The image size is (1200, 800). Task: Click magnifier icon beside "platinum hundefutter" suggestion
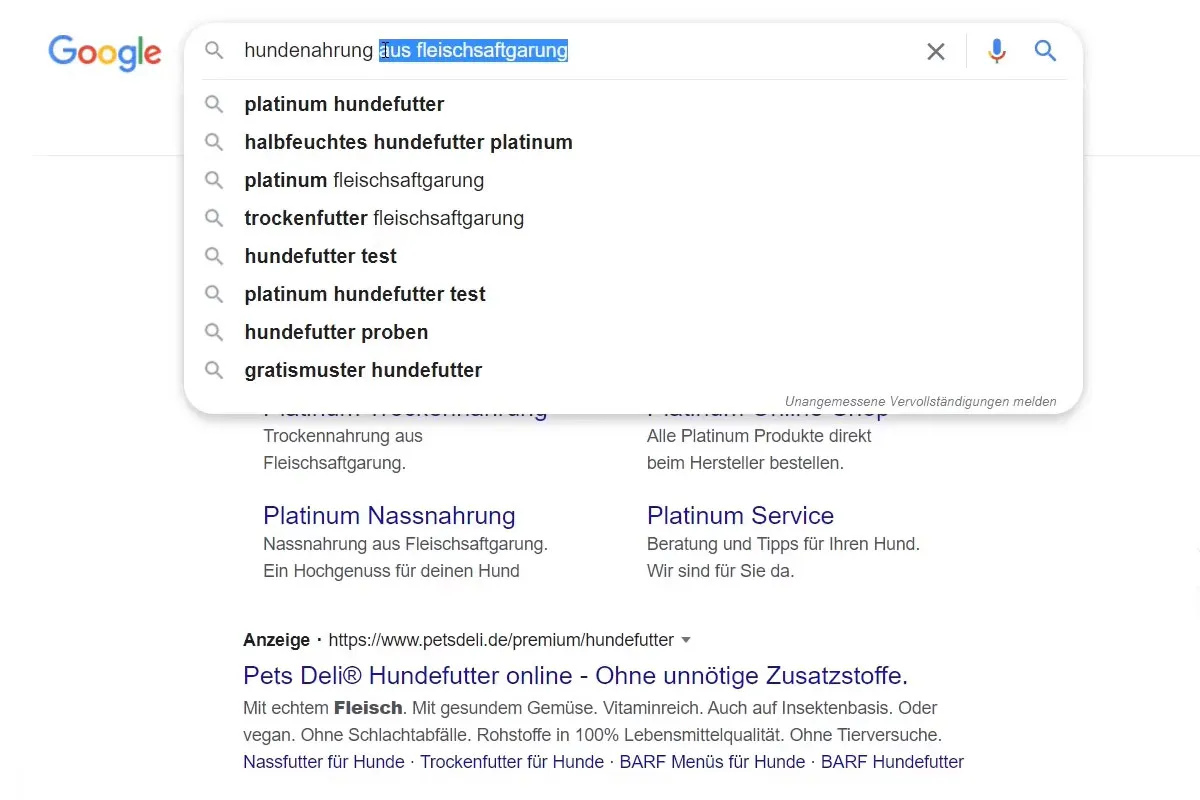(x=214, y=104)
